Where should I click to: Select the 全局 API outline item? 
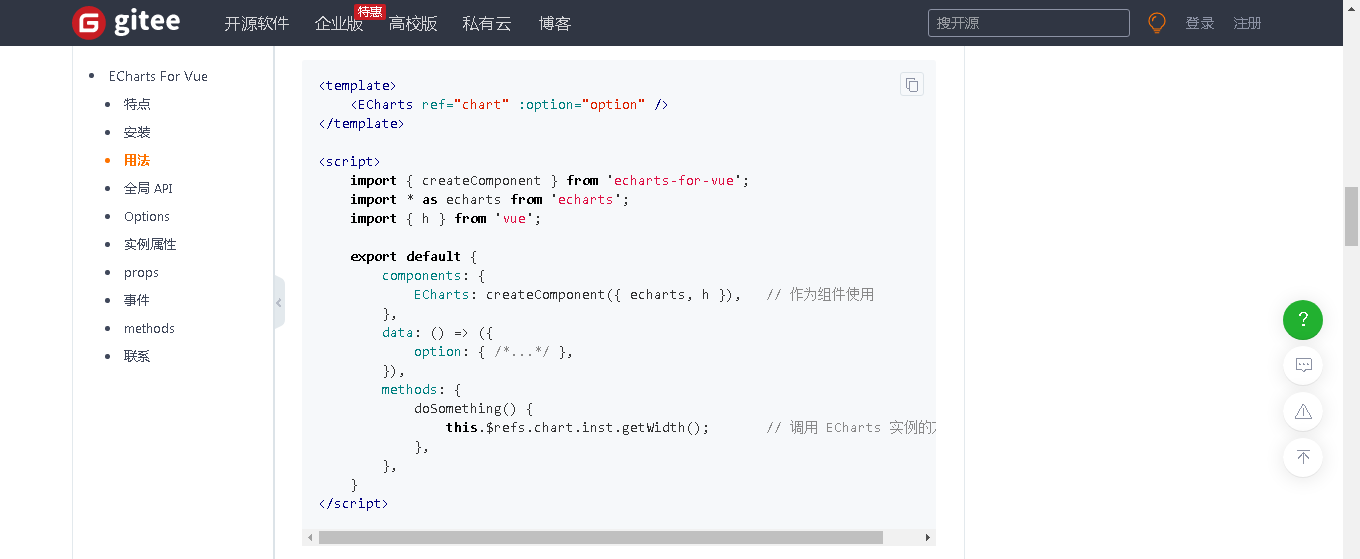148,188
